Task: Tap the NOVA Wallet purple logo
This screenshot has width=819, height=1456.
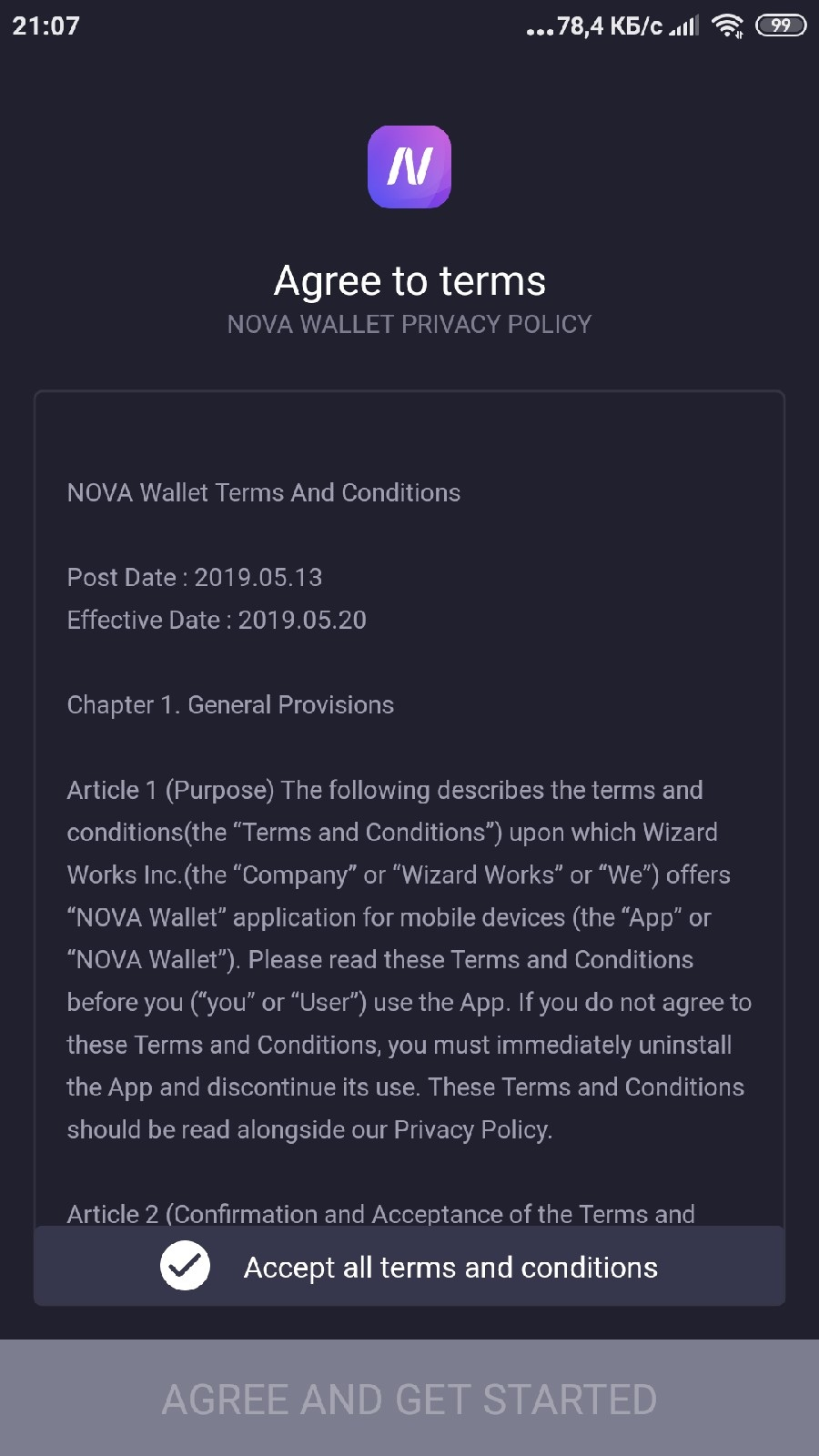Action: coord(409,167)
